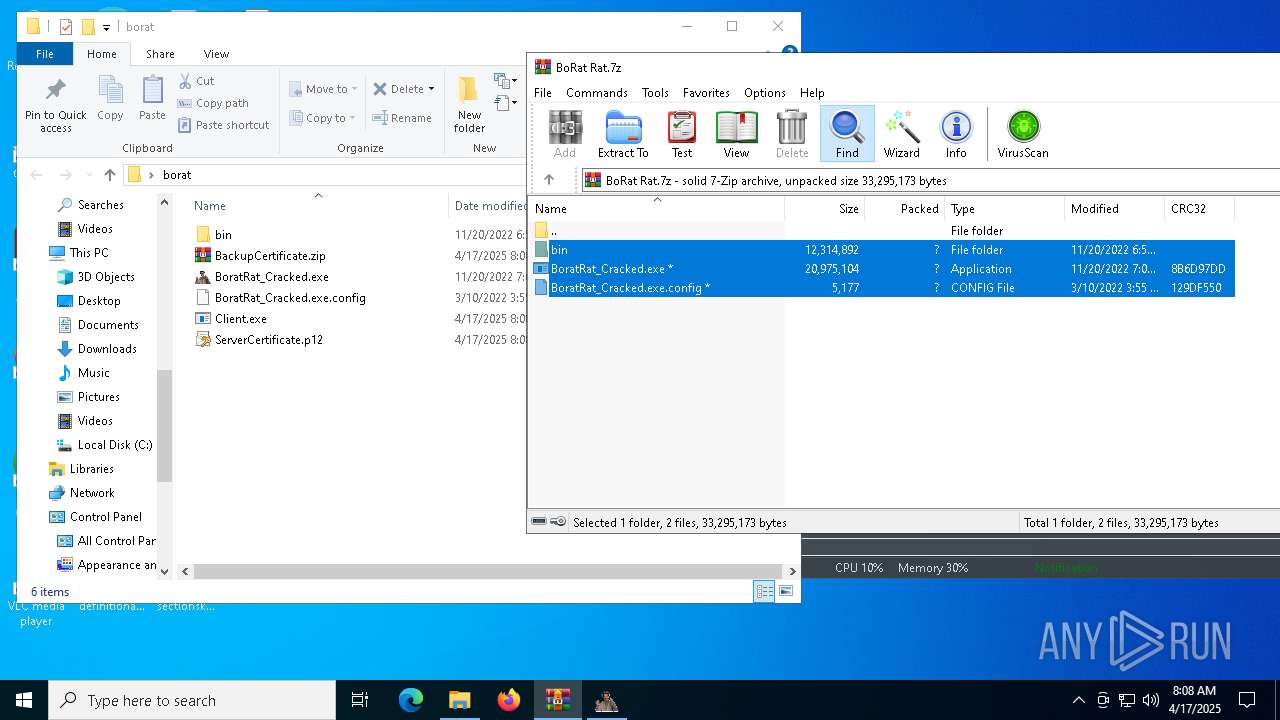The image size is (1280, 720).
Task: Click Paste shortcut in Explorer ribbon
Action: click(224, 125)
